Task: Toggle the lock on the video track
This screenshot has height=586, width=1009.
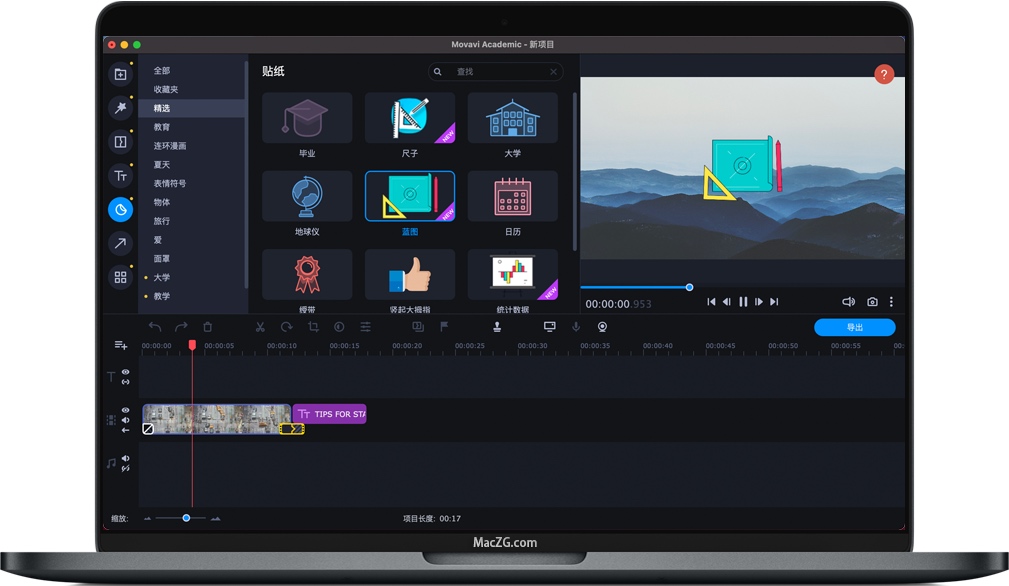Action: tap(125, 429)
